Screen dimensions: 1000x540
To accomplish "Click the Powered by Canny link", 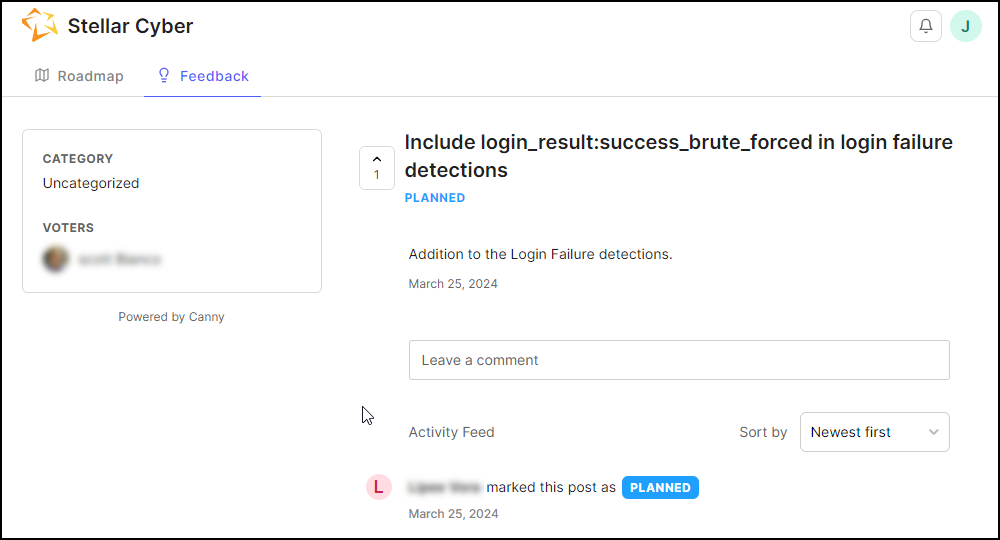I will pos(171,317).
